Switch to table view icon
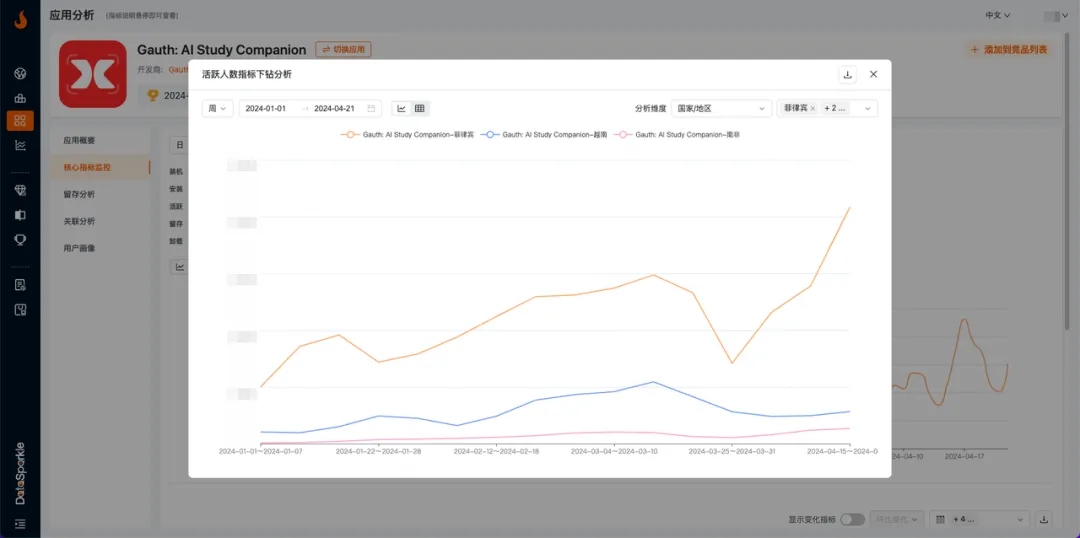Viewport: 1080px width, 538px height. pos(420,108)
